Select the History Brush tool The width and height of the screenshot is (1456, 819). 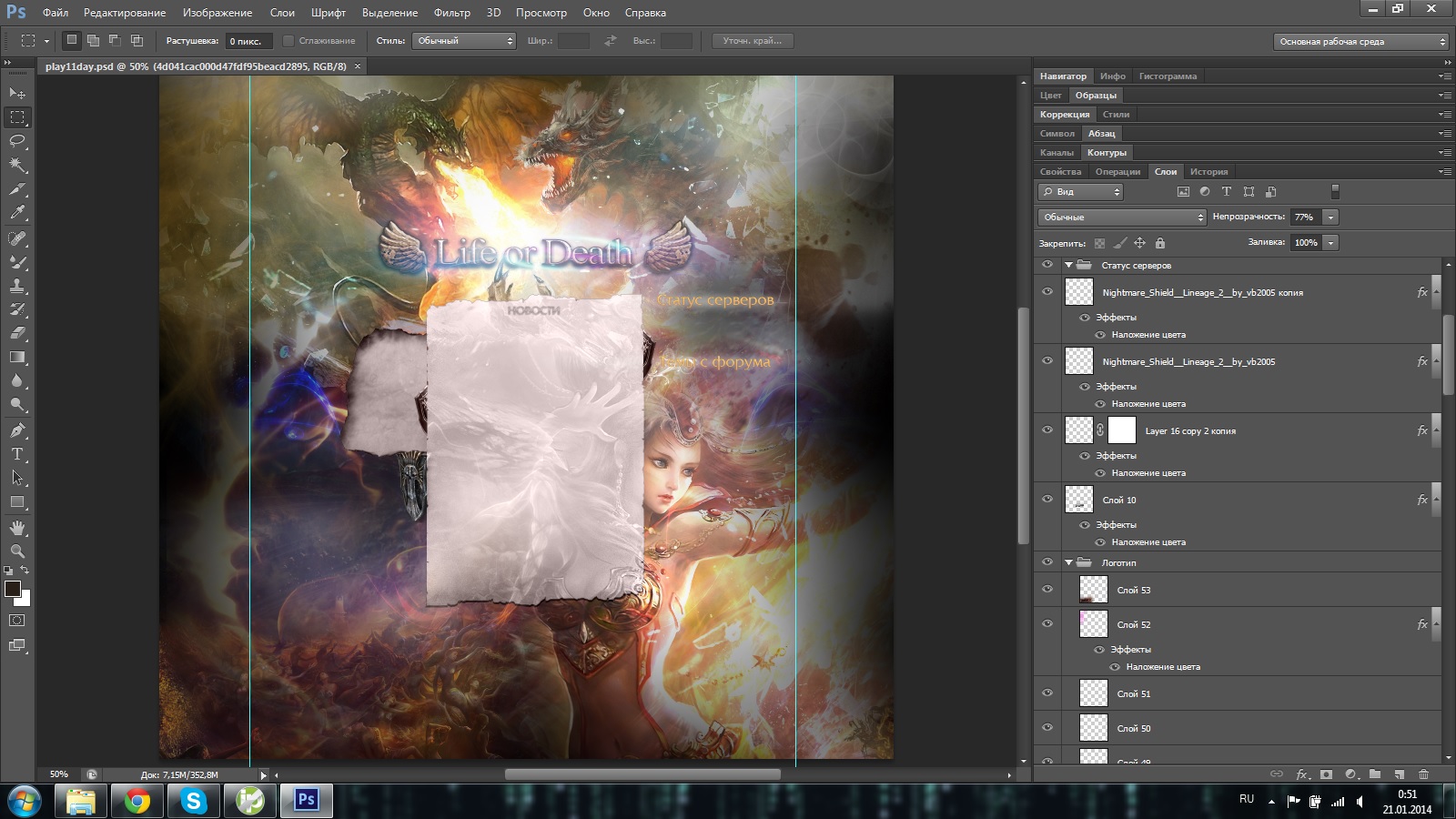[17, 309]
